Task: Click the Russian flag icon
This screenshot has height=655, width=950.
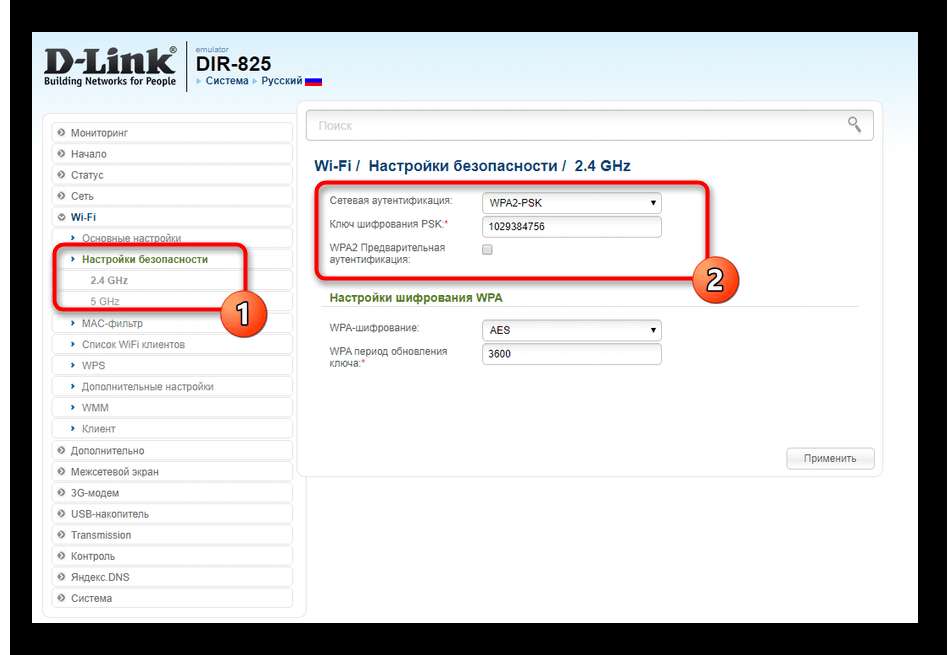Action: pos(313,81)
